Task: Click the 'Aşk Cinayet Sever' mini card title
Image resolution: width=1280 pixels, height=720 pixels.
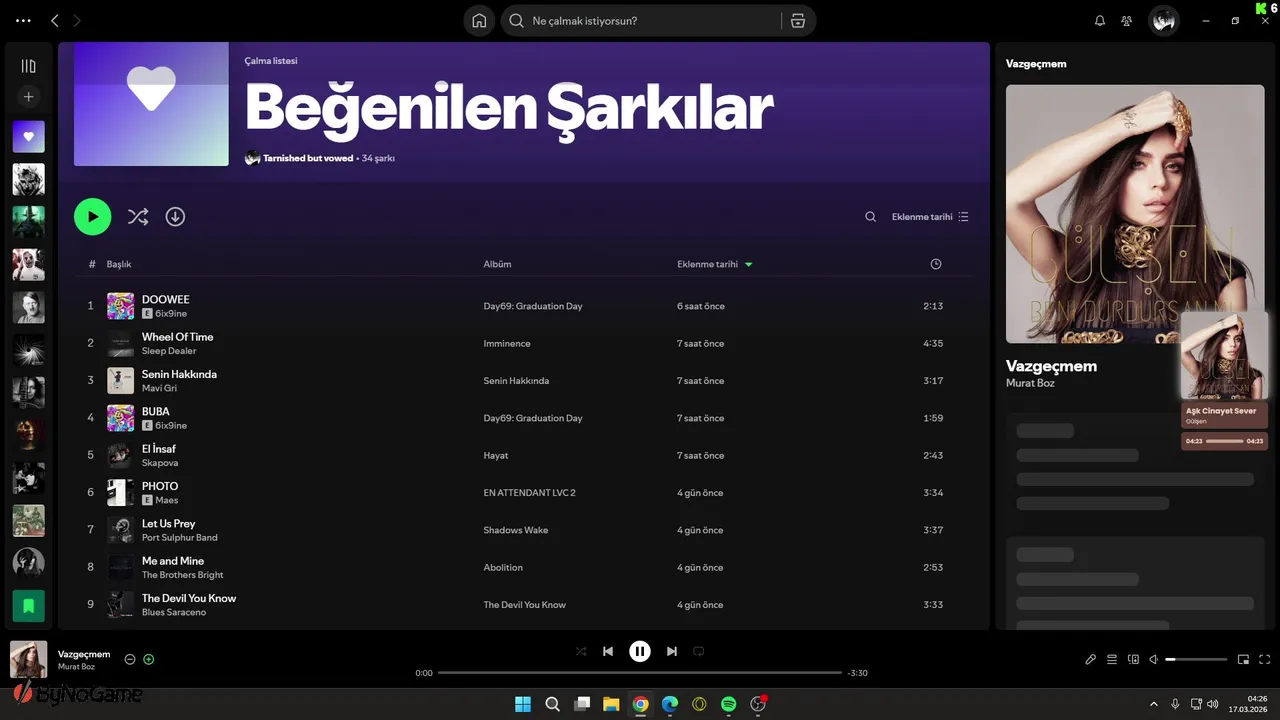Action: pyautogui.click(x=1220, y=411)
